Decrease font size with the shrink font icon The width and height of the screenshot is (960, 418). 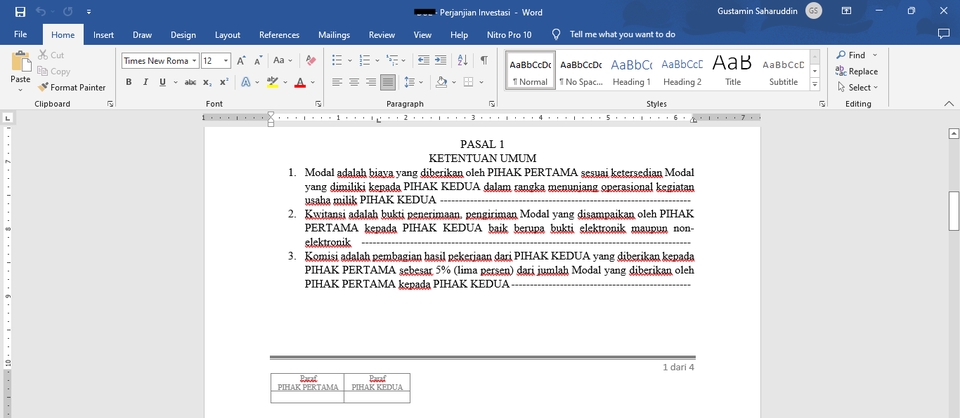tap(258, 61)
